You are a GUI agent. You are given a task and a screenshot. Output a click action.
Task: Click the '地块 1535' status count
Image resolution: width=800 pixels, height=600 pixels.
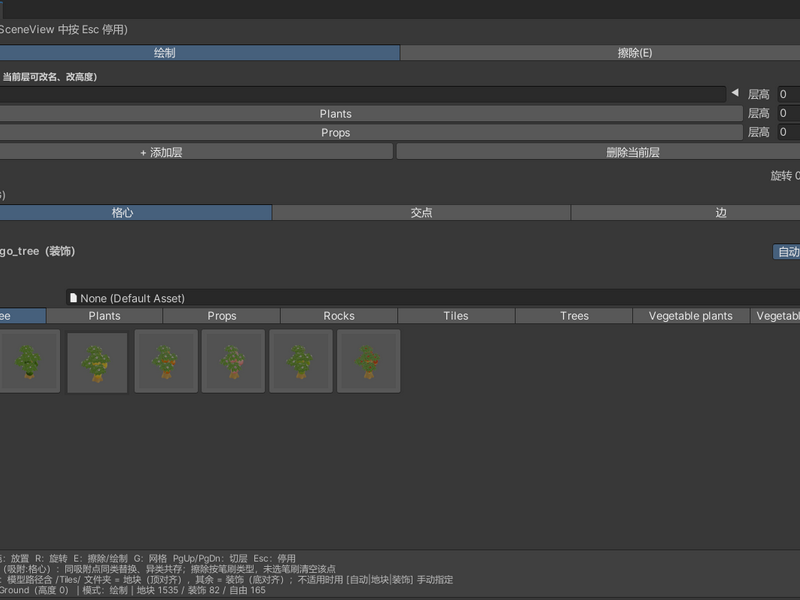[x=158, y=590]
